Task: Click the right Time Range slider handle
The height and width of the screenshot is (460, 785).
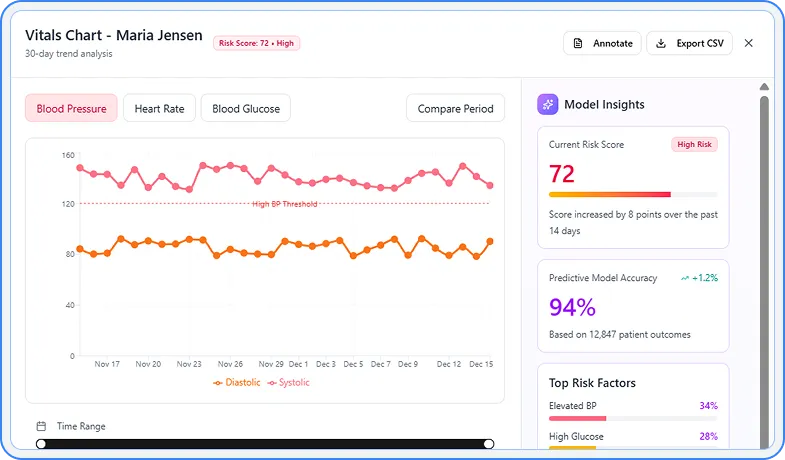Action: (x=489, y=444)
